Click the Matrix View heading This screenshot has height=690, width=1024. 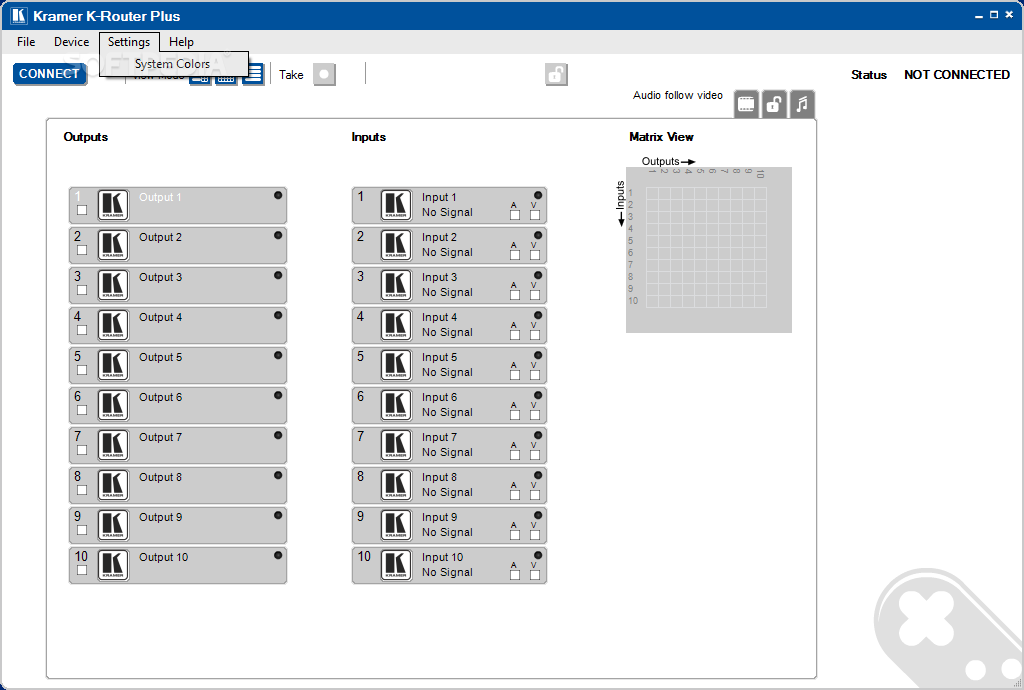[661, 137]
